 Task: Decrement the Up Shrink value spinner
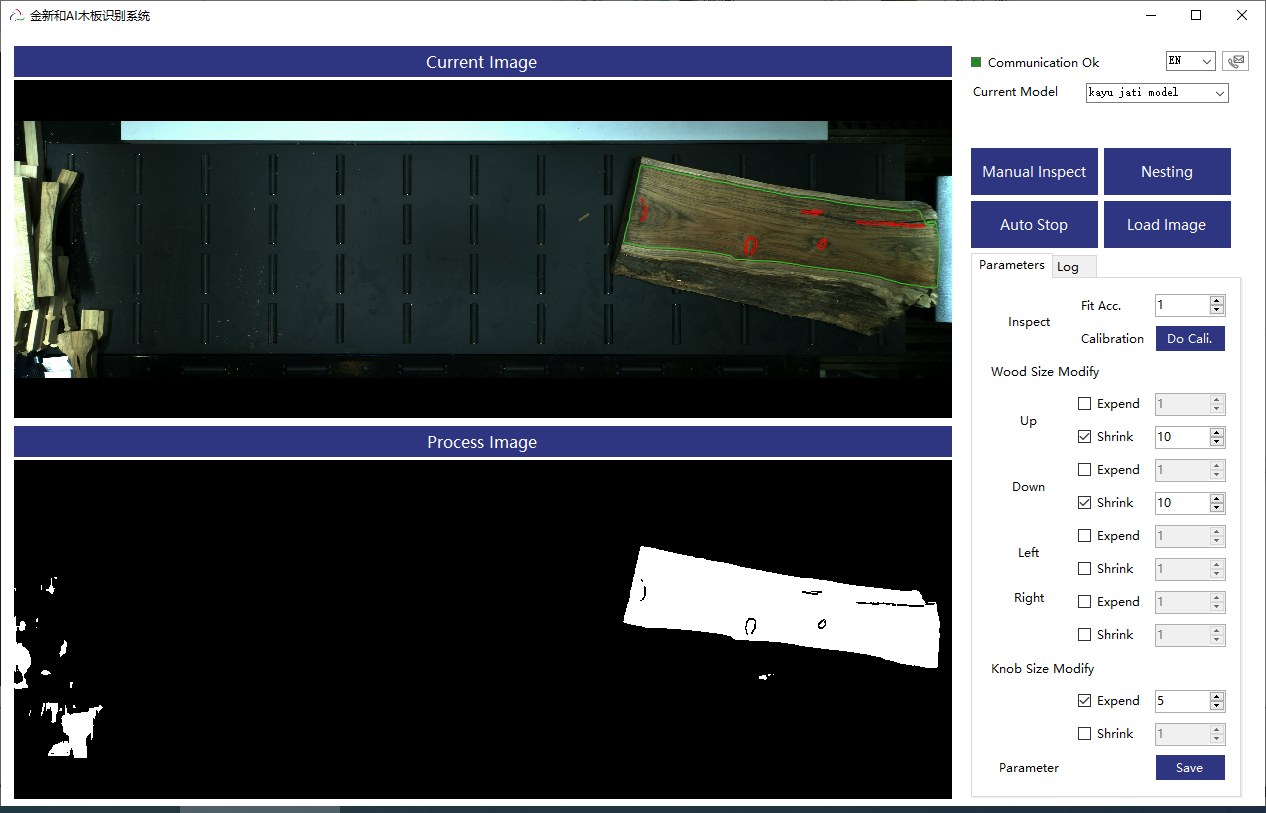(1217, 442)
